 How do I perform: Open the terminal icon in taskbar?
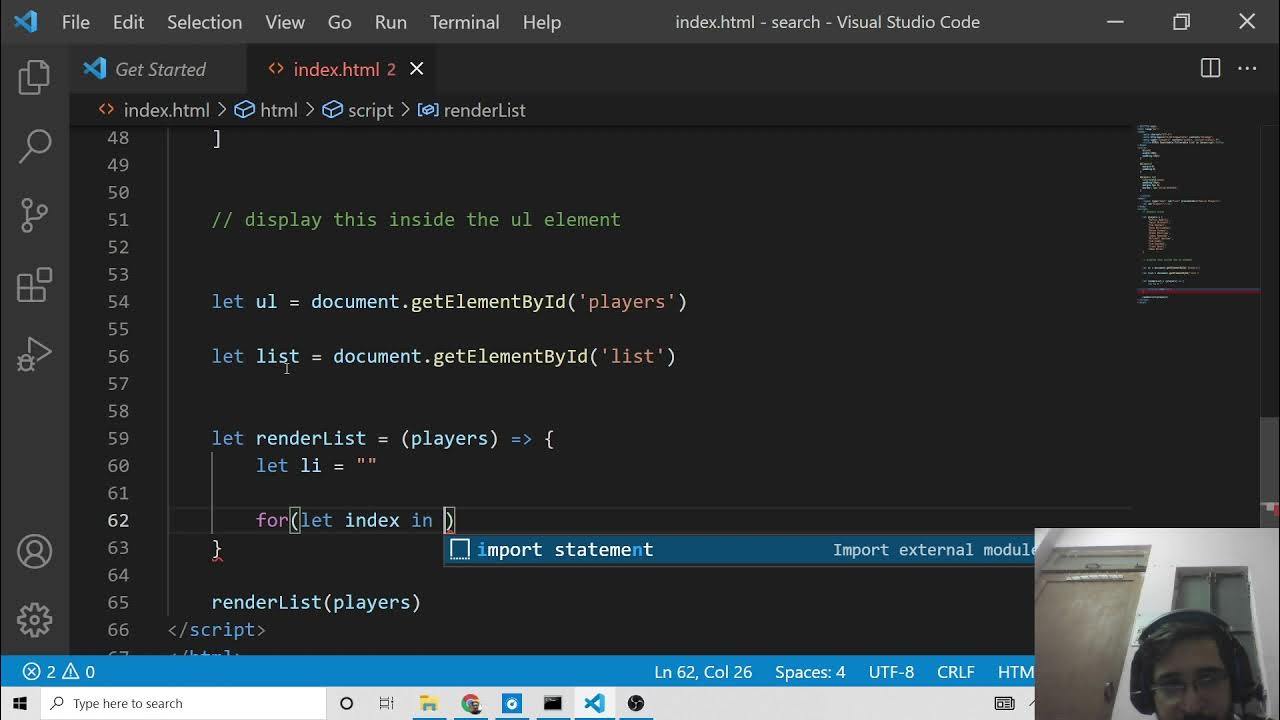(x=553, y=703)
